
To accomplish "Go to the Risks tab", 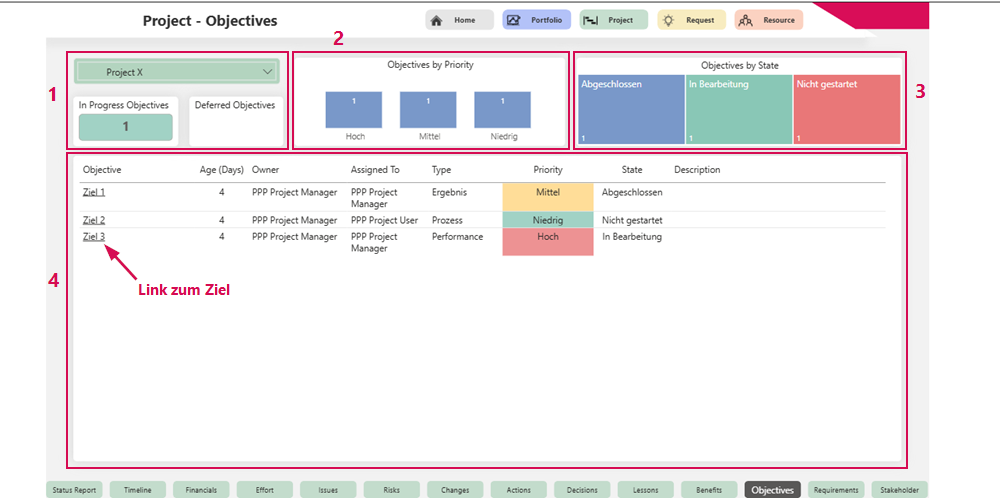I will click(392, 490).
